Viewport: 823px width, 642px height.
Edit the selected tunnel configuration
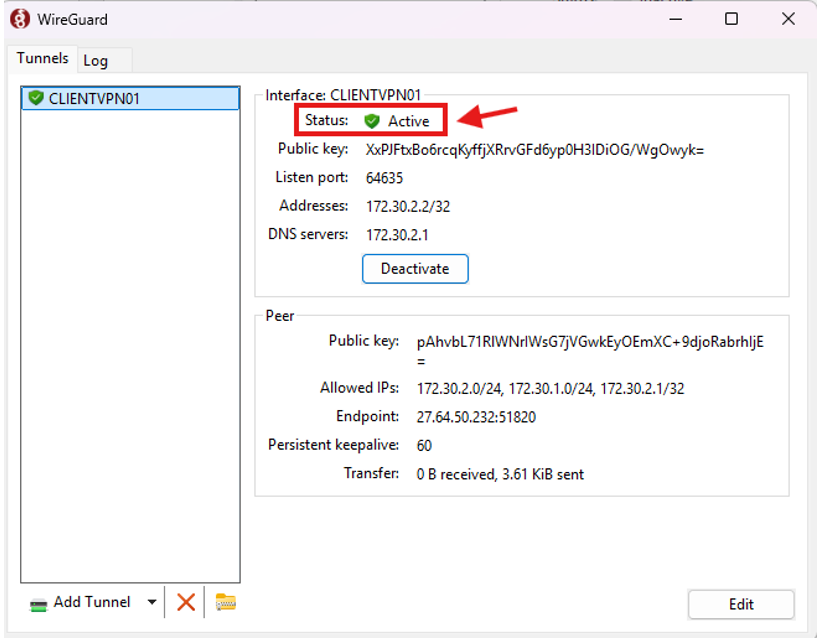pyautogui.click(x=741, y=605)
